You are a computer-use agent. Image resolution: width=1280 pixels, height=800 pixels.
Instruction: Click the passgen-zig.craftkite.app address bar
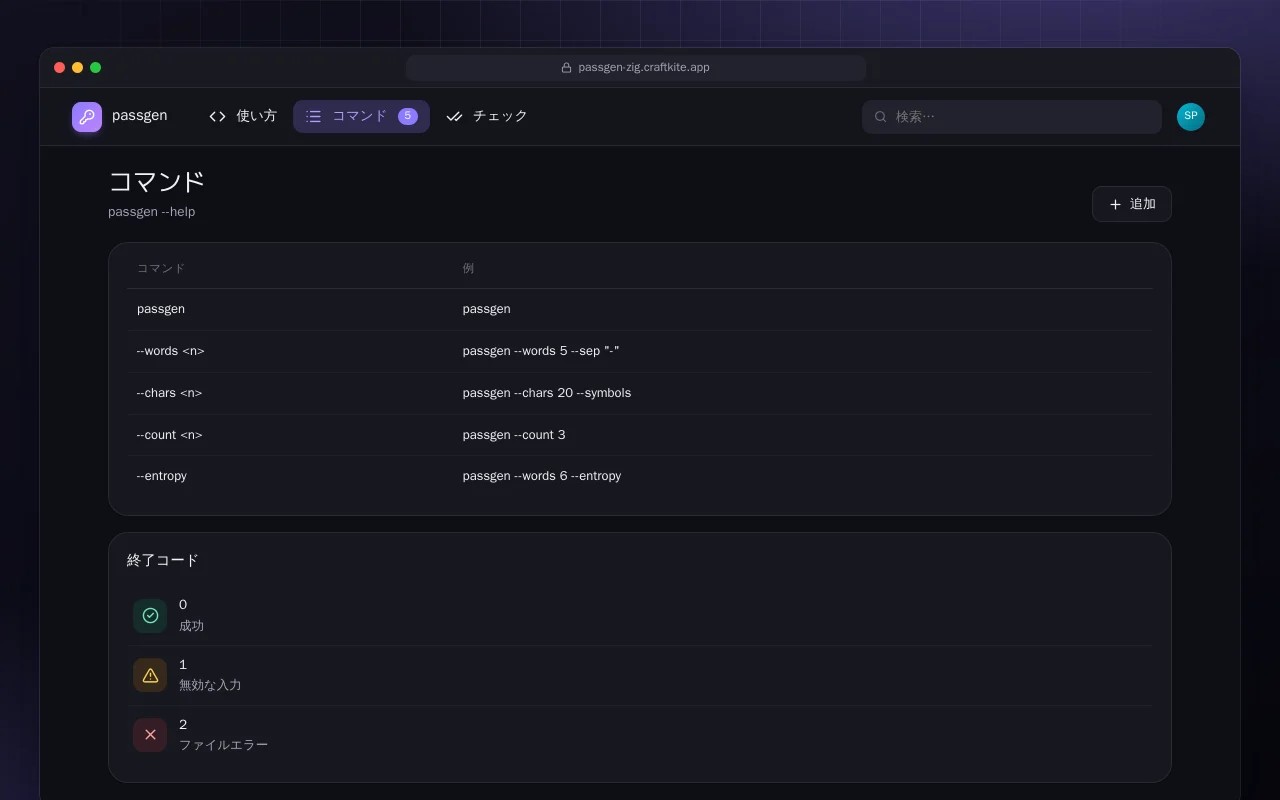[x=636, y=68]
